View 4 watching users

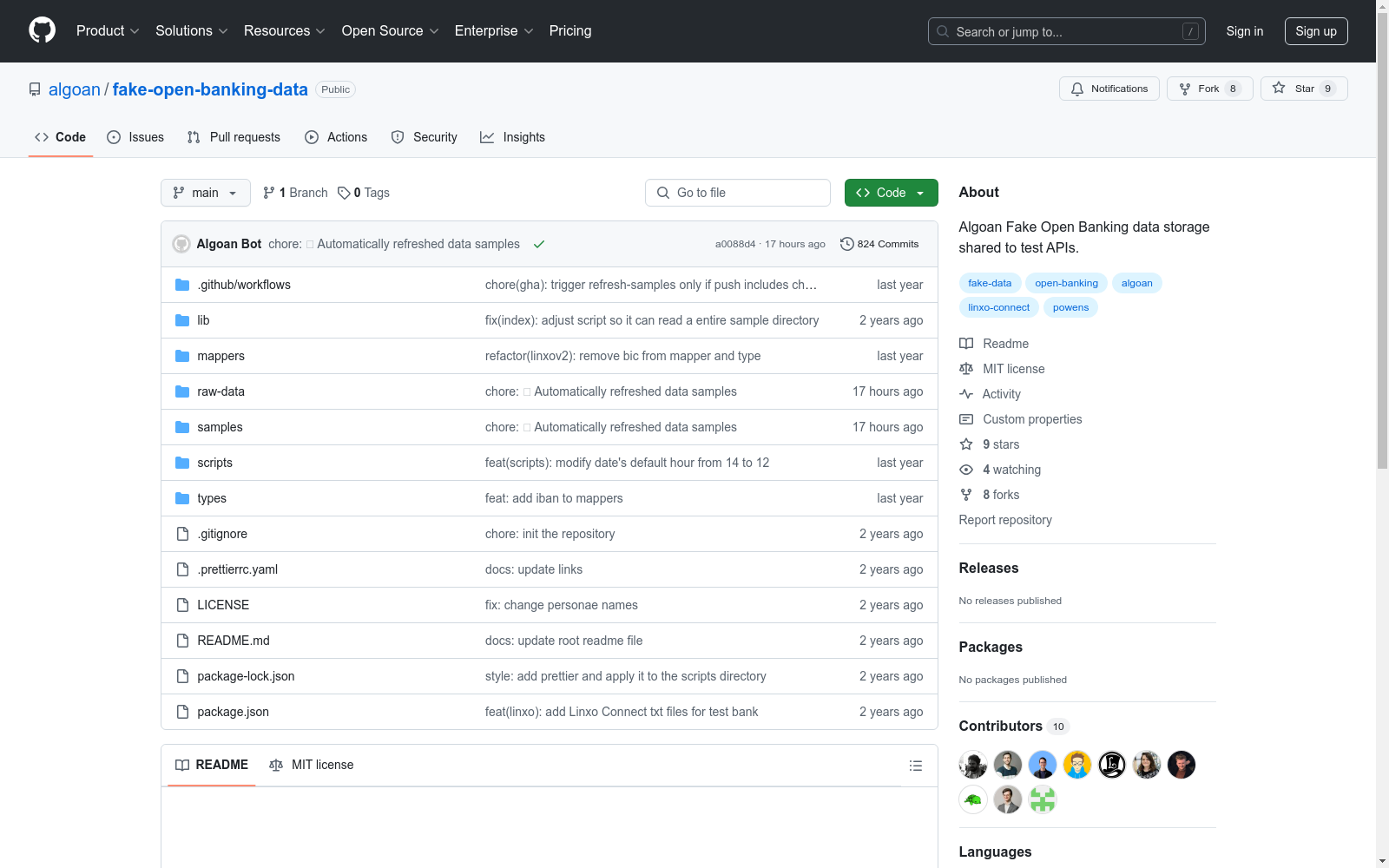pyautogui.click(x=1000, y=470)
